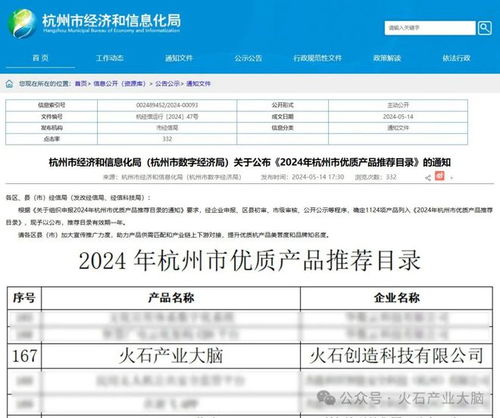Open the 公示公告 navigation tab
Viewport: 500px width, 418px height.
click(x=248, y=58)
